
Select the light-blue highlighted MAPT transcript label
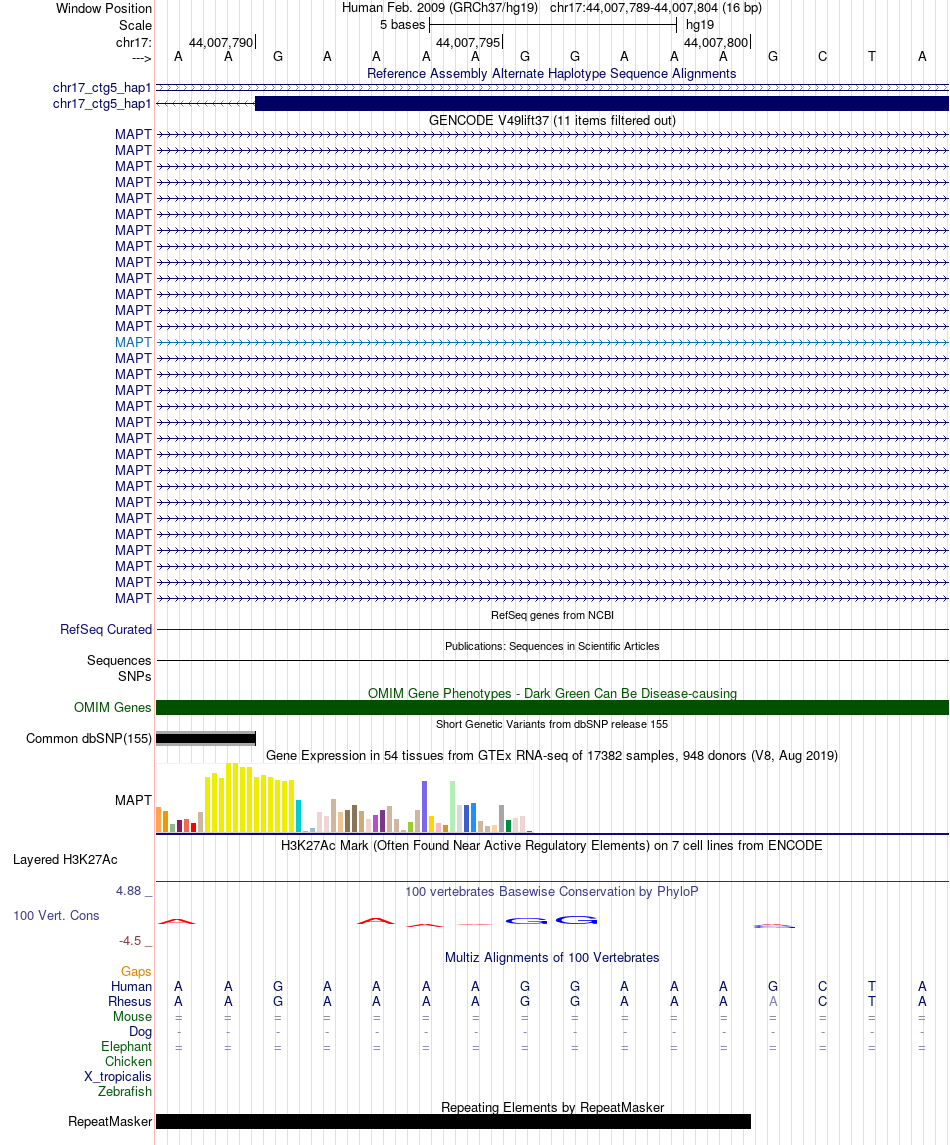[133, 342]
